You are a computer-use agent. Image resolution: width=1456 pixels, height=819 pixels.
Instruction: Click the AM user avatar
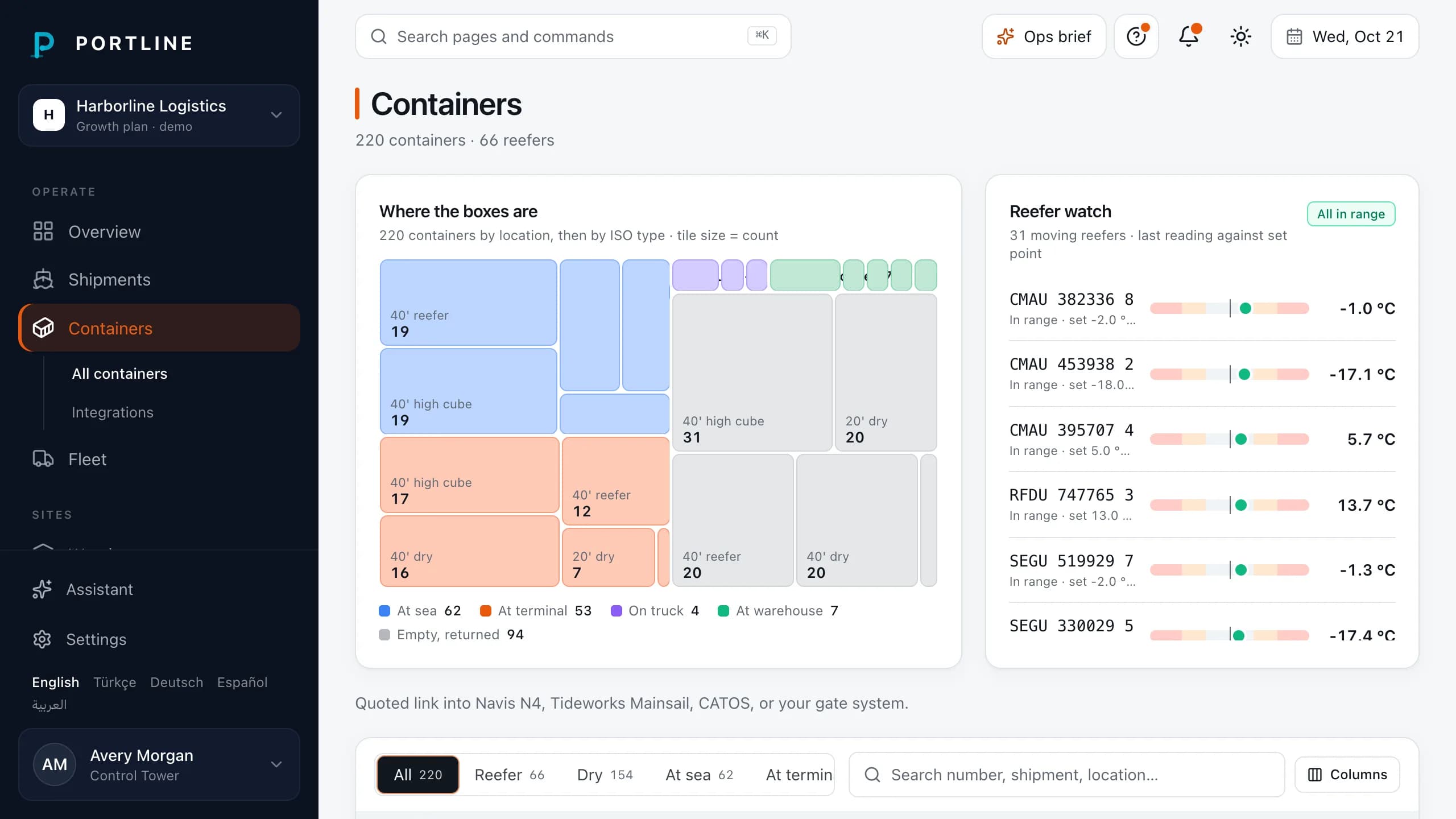(55, 764)
